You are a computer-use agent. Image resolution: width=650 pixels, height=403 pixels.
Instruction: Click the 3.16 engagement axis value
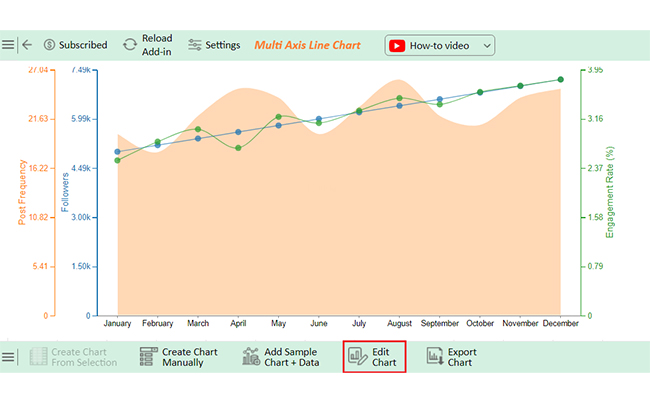[595, 119]
